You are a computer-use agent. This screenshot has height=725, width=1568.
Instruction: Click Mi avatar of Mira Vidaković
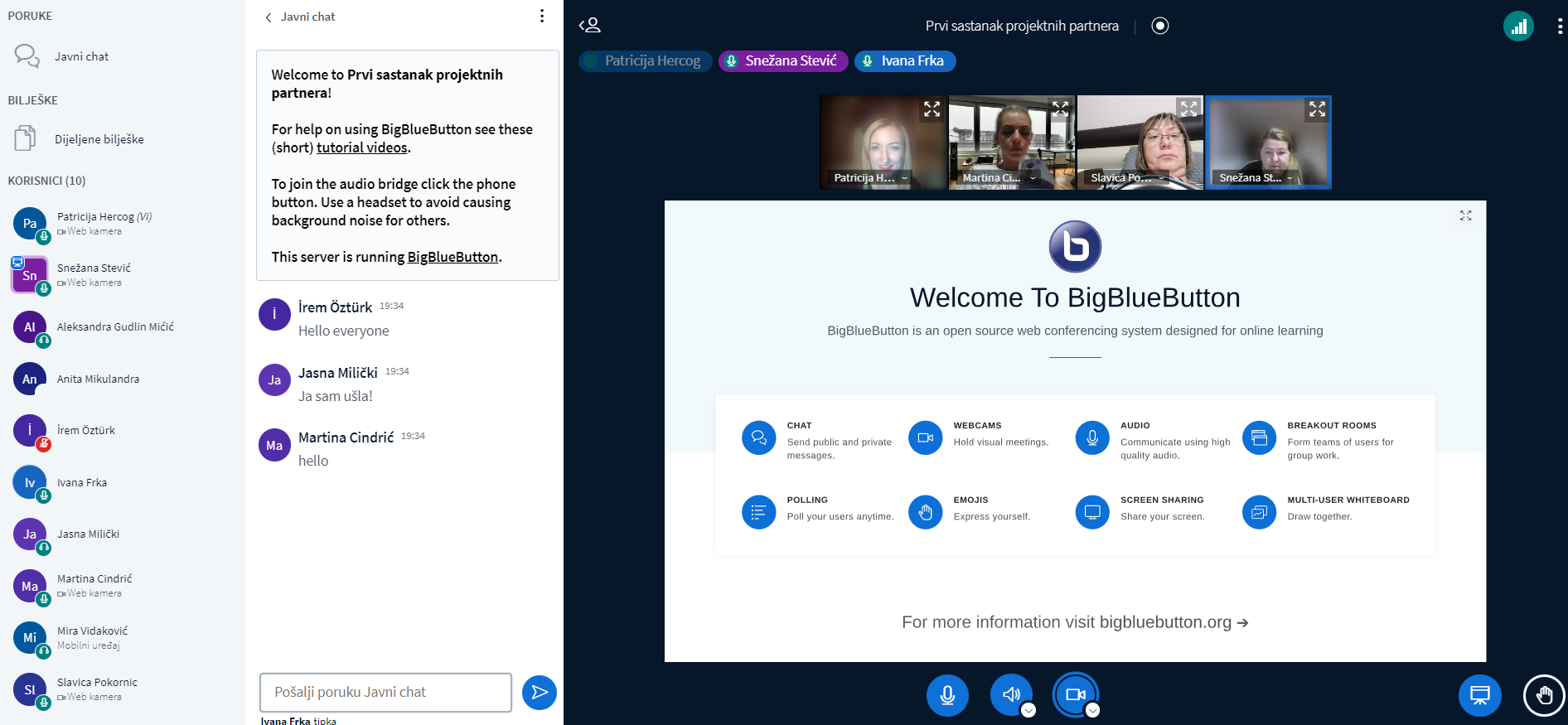[30, 638]
